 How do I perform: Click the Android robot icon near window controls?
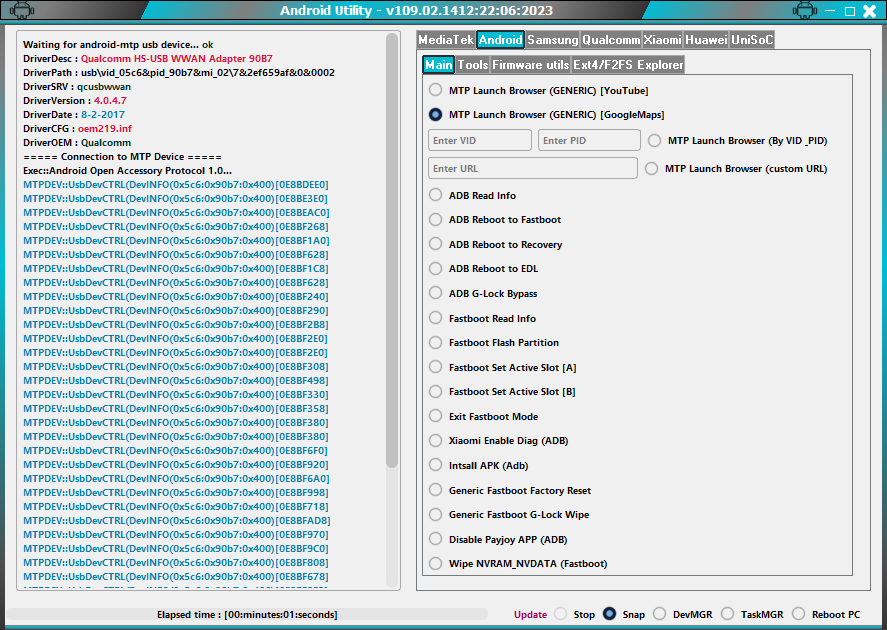804,11
